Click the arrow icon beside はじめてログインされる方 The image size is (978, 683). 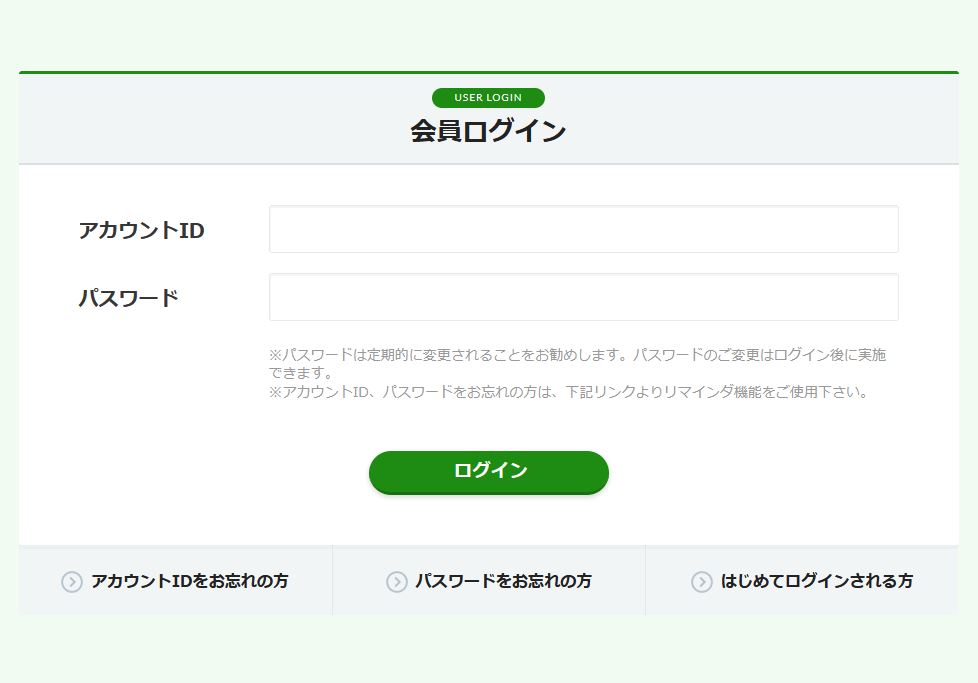701,582
